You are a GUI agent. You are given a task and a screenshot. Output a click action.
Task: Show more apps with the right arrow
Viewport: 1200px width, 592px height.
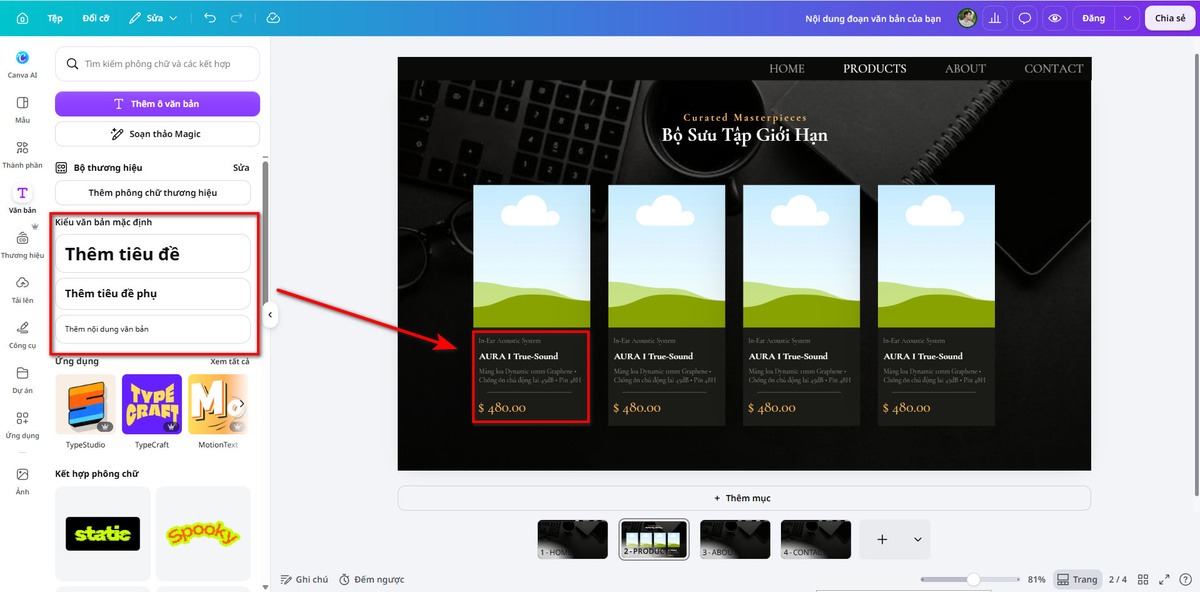(x=240, y=404)
